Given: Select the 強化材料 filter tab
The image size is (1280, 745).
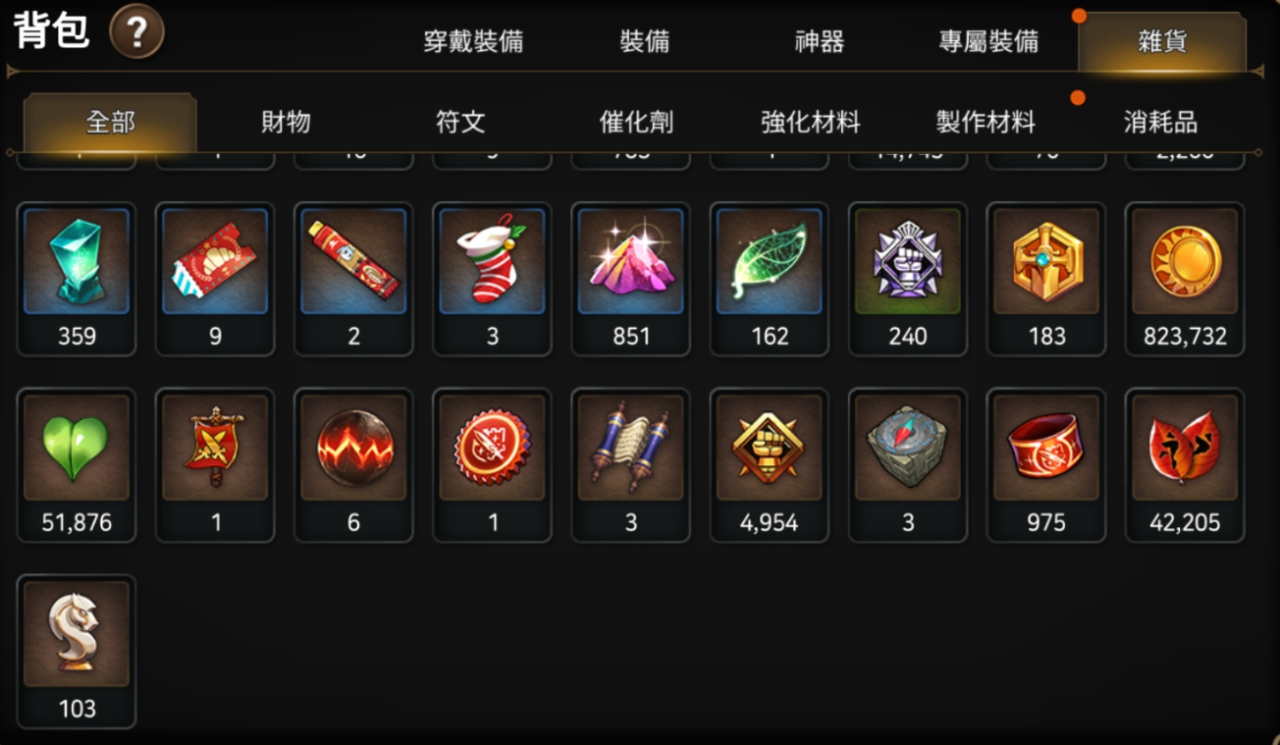Looking at the screenshot, I should tap(810, 123).
